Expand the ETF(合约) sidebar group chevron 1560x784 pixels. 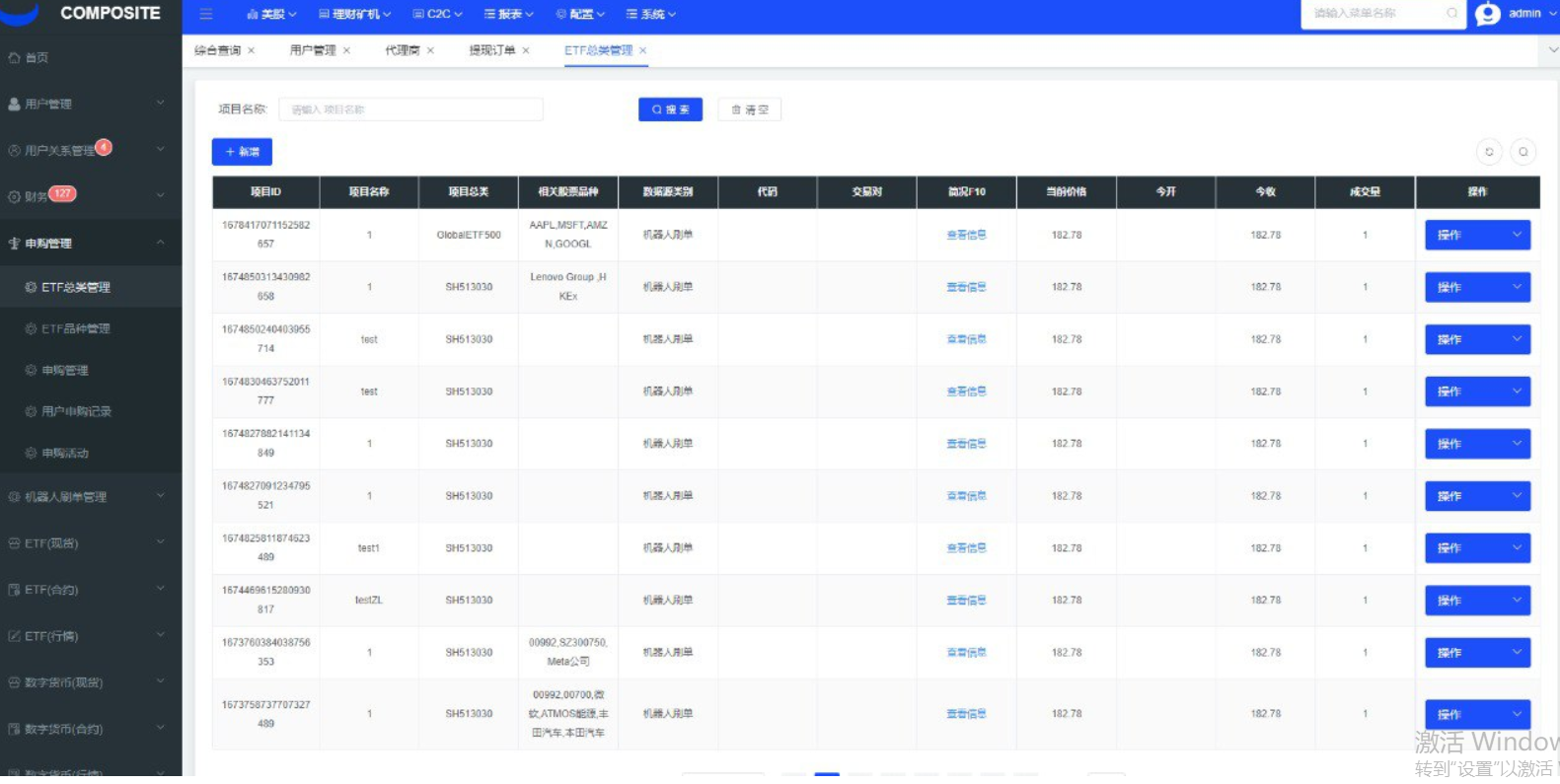tap(161, 589)
